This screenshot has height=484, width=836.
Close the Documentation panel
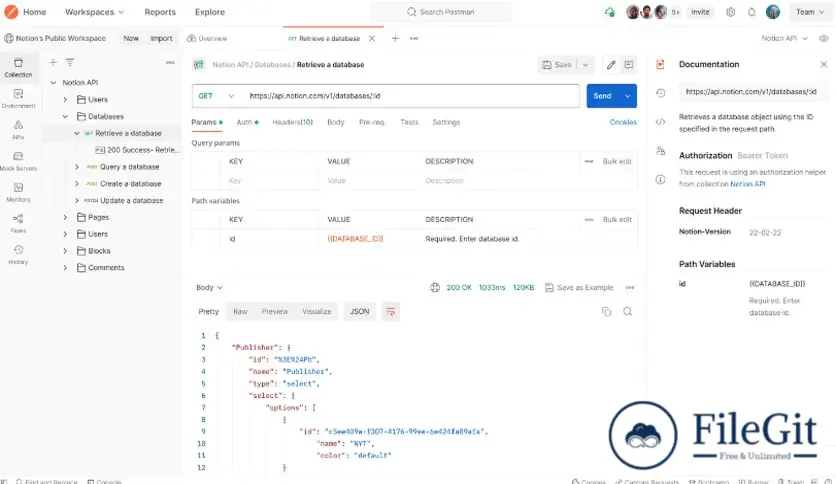tap(824, 64)
